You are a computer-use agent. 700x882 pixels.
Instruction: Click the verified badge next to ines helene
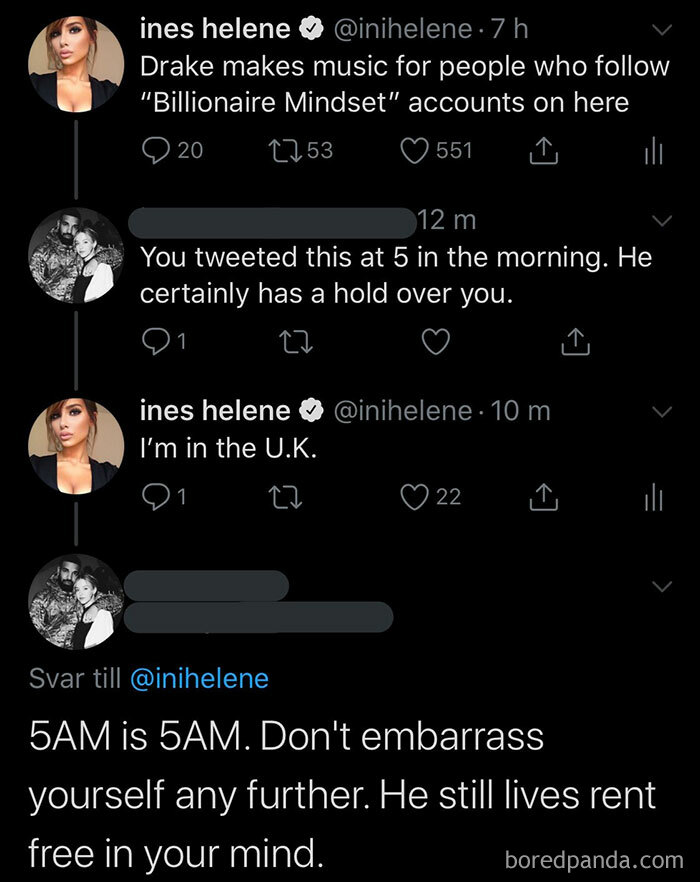click(x=309, y=29)
